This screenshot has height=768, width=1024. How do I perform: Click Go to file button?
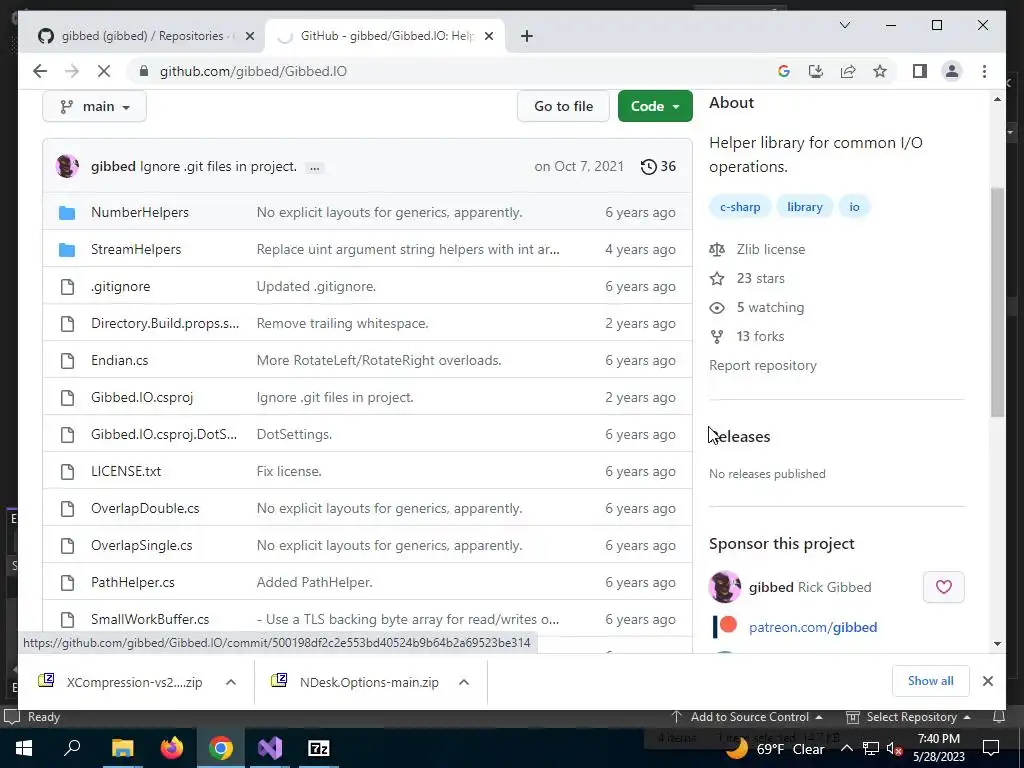tap(563, 106)
